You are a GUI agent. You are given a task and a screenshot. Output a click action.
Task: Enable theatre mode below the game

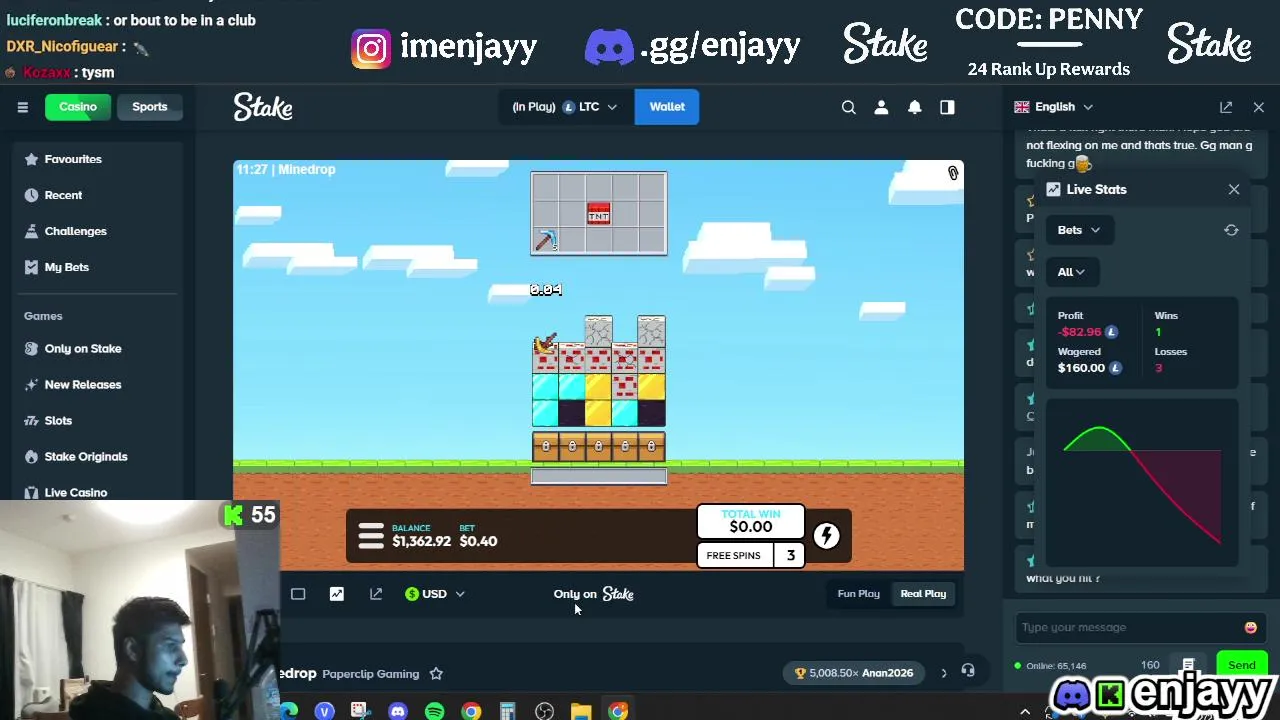click(x=298, y=594)
